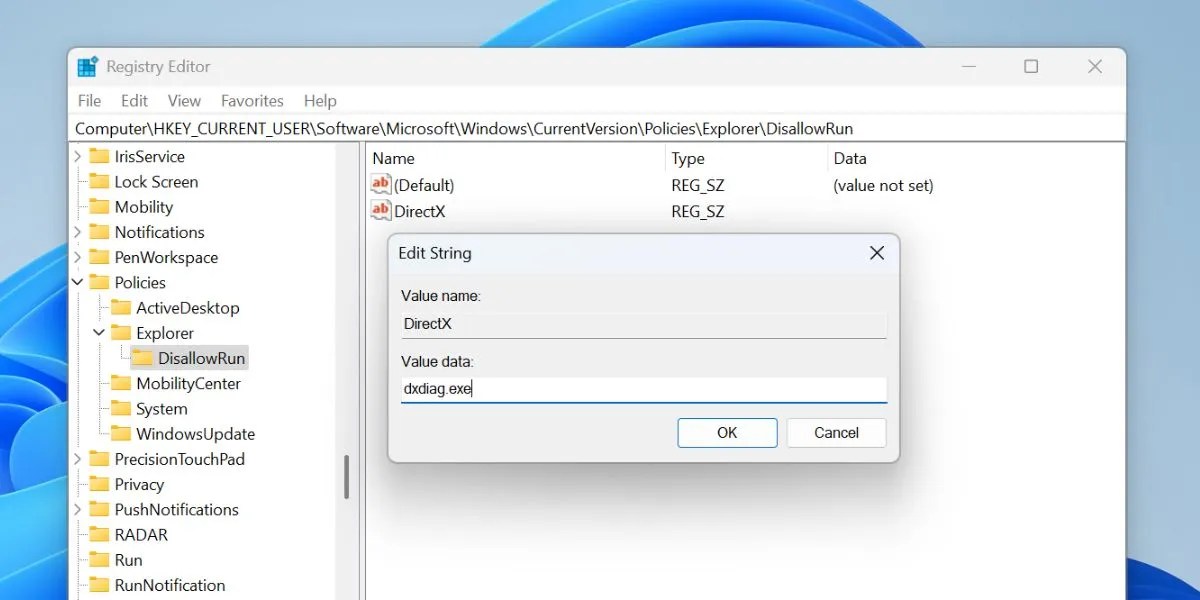Select the WindowsUpdate registry key

tap(196, 433)
